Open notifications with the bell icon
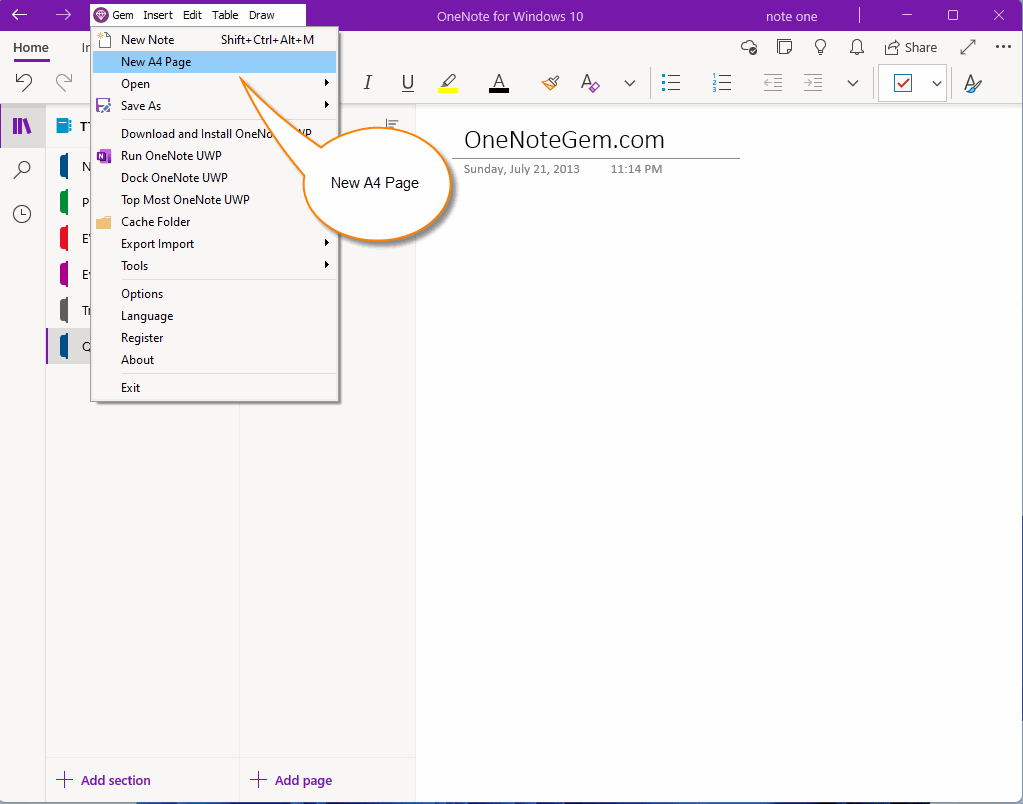 coord(856,46)
